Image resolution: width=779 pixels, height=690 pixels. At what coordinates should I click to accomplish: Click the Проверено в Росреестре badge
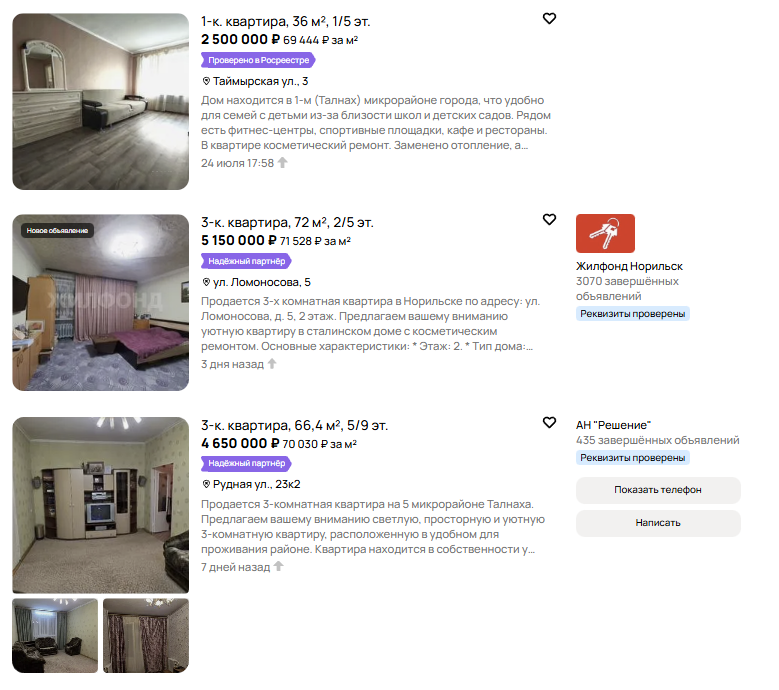[258, 60]
